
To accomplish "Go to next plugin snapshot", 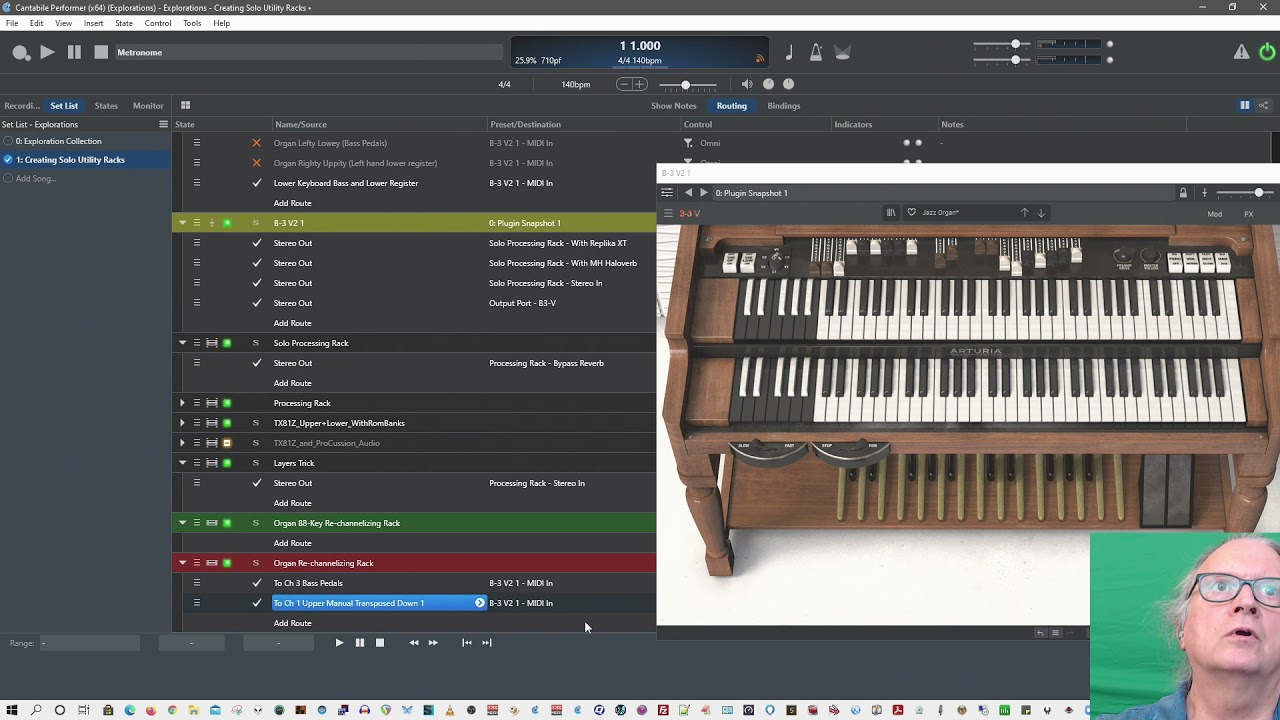I will pos(703,193).
